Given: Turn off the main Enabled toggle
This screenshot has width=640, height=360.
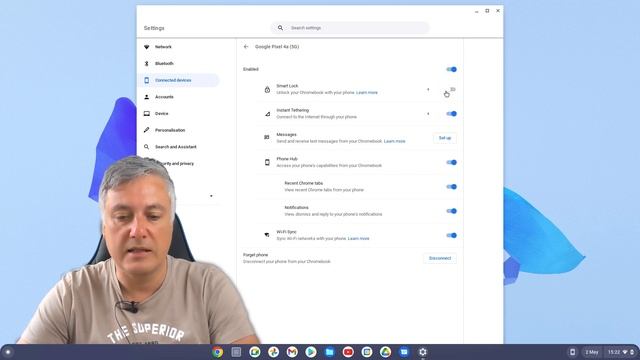Looking at the screenshot, I should pos(451,69).
